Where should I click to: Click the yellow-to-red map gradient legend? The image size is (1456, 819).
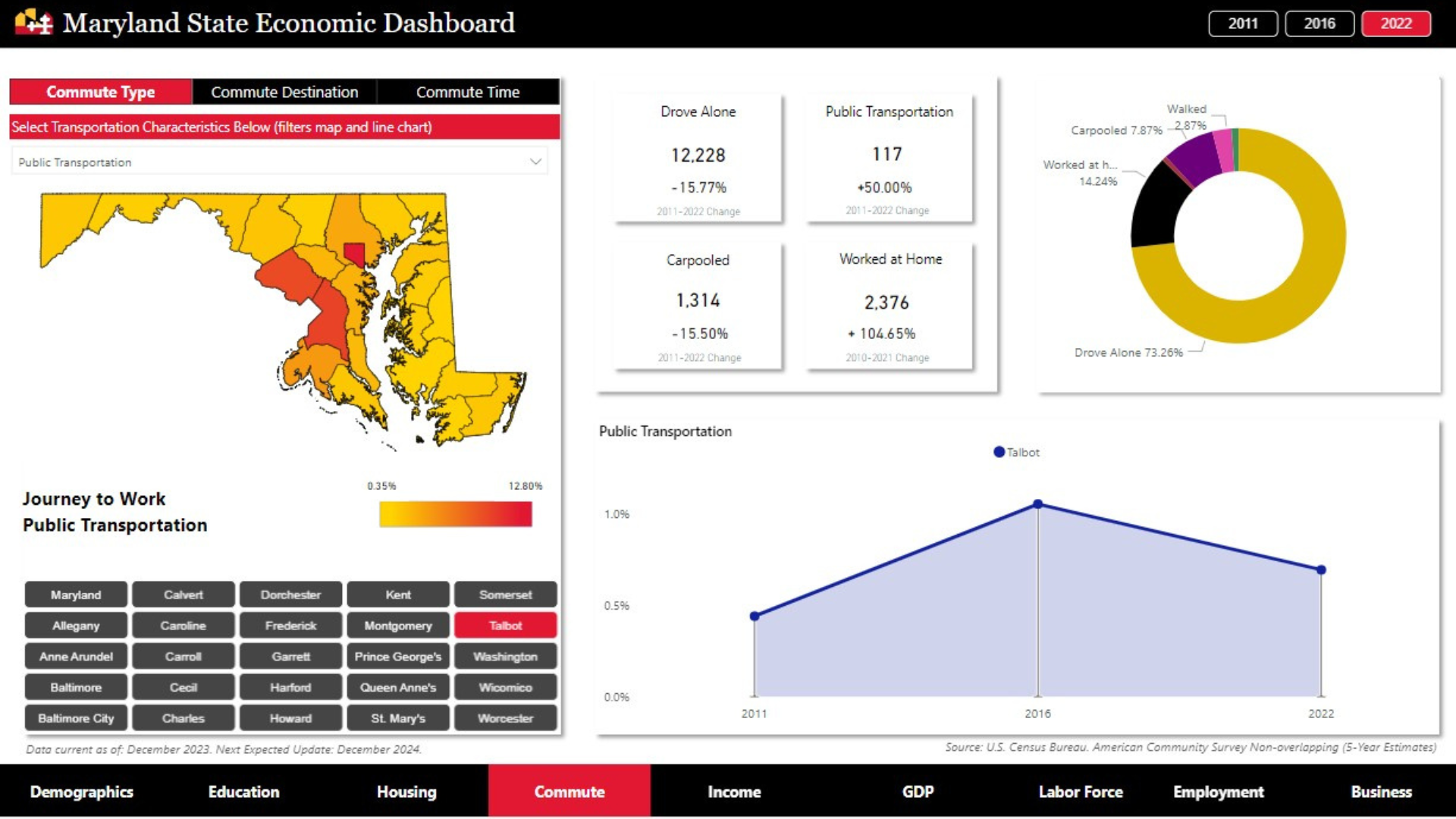click(x=455, y=514)
